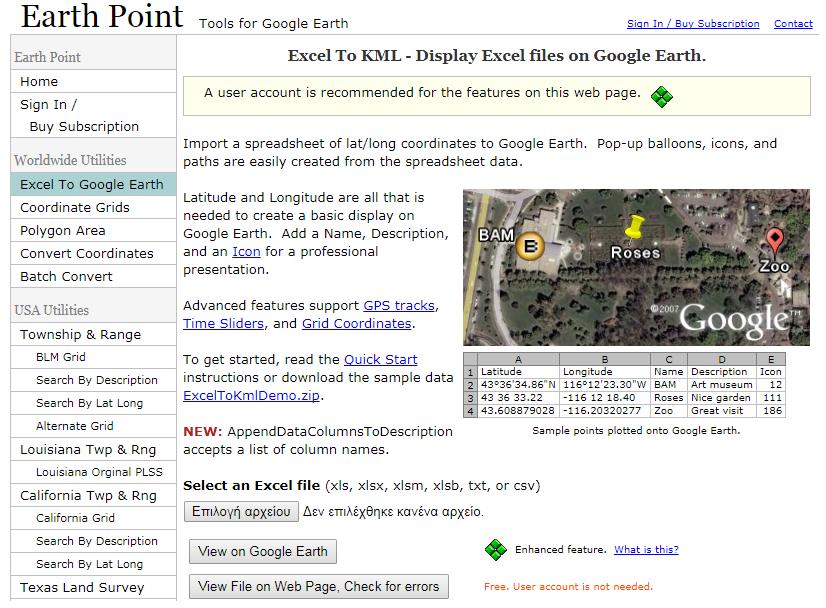
Task: Open Township & Range page
Action: [93, 335]
